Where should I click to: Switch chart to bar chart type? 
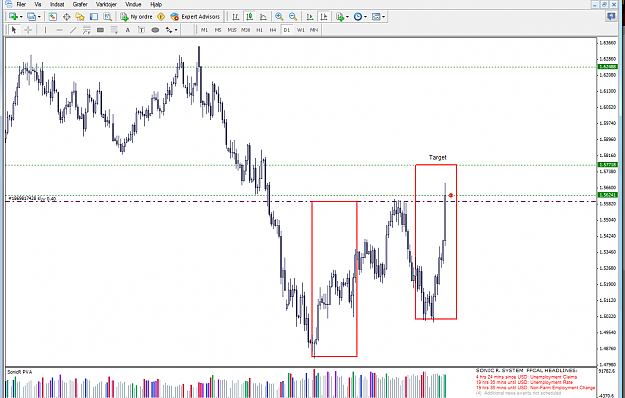point(236,17)
